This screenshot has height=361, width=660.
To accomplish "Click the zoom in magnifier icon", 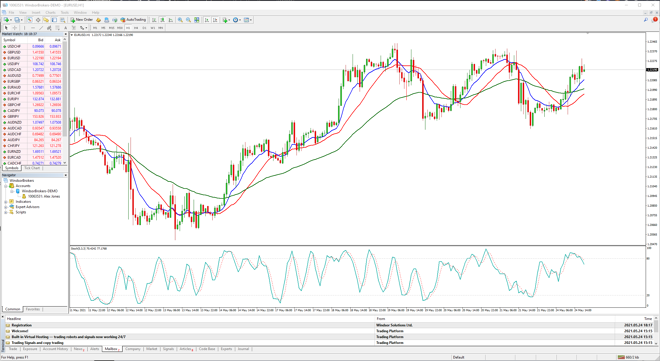I will (180, 20).
